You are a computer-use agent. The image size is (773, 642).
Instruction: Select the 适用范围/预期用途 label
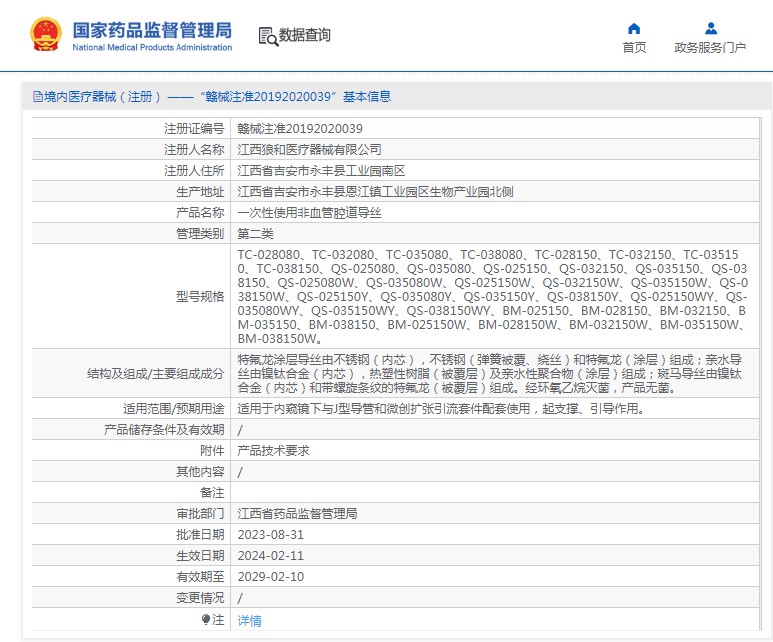click(174, 409)
